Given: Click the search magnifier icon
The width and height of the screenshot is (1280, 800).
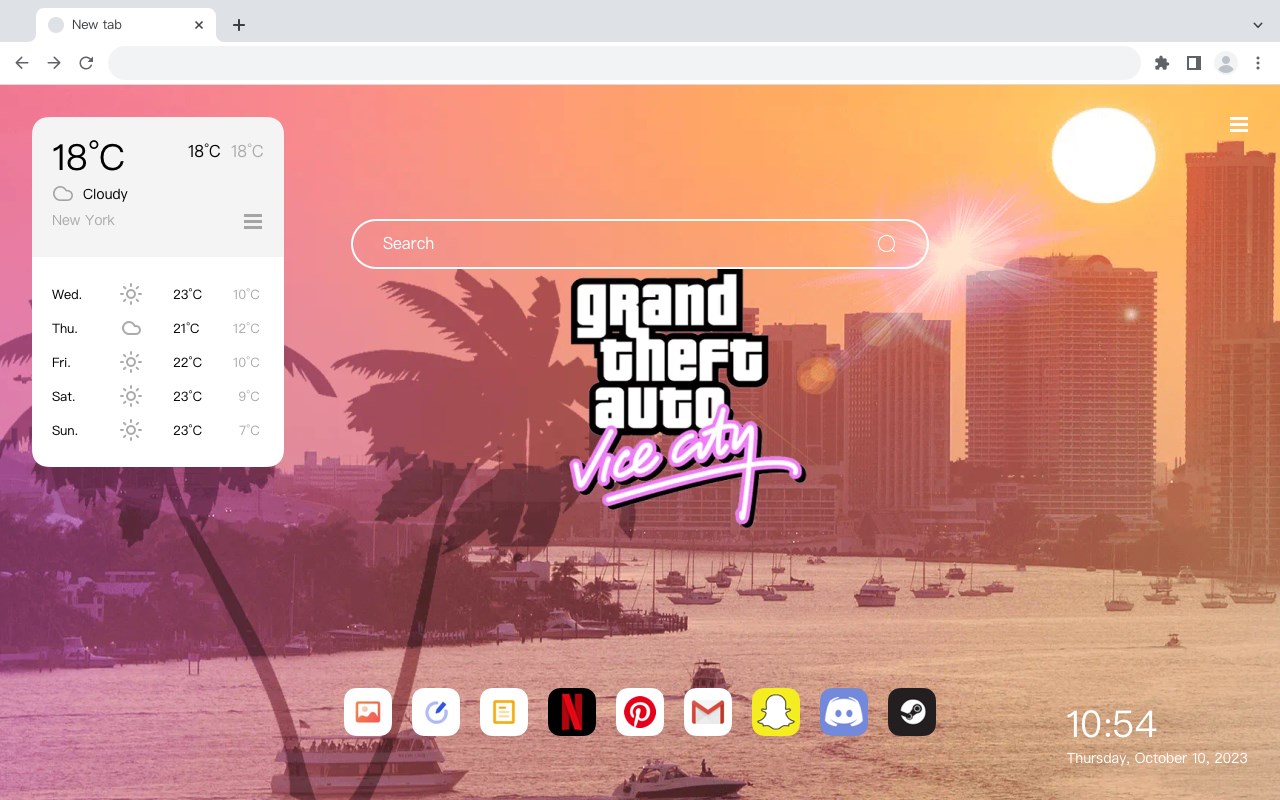Looking at the screenshot, I should 887,244.
